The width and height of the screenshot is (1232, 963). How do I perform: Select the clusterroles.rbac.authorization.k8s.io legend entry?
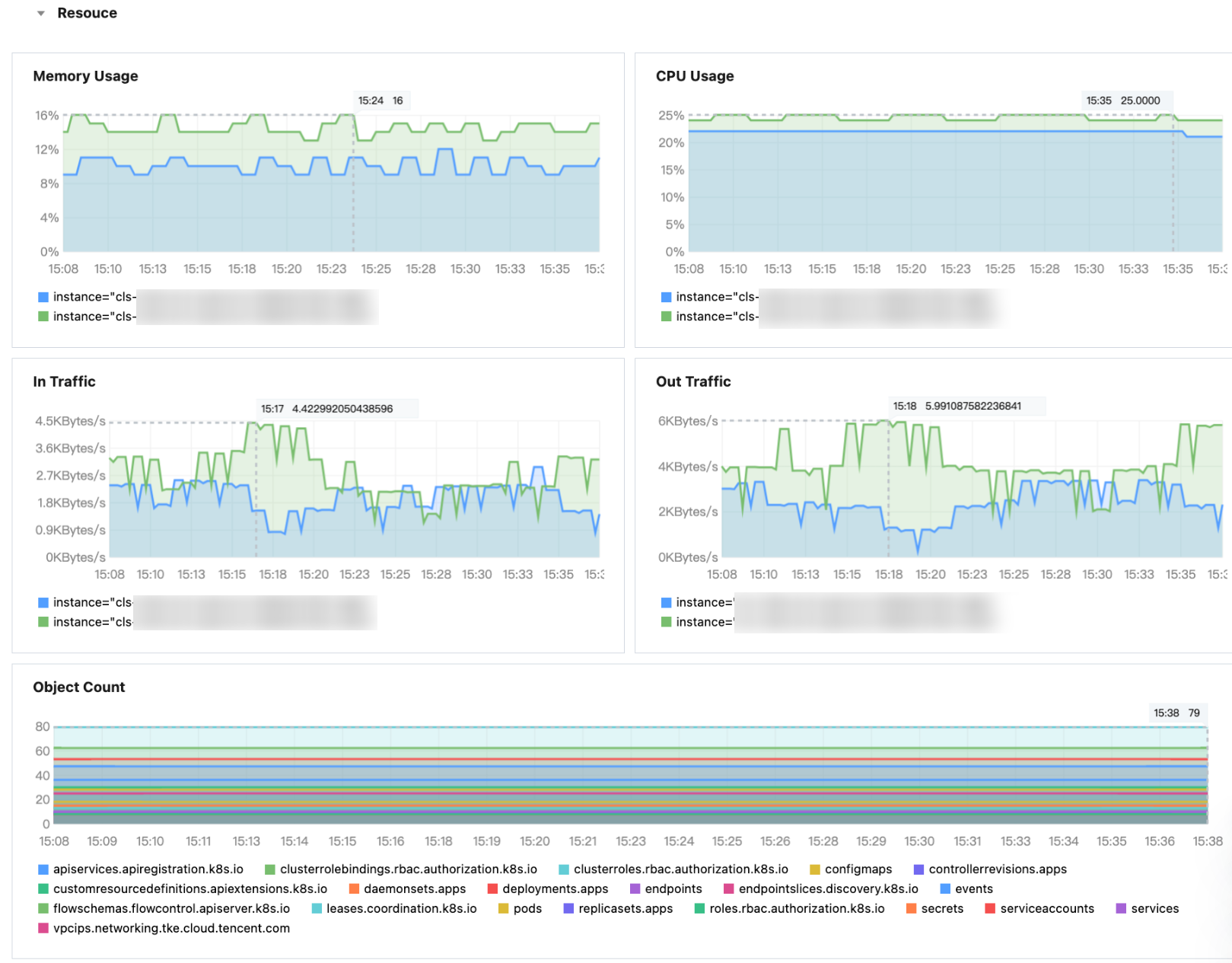[673, 869]
